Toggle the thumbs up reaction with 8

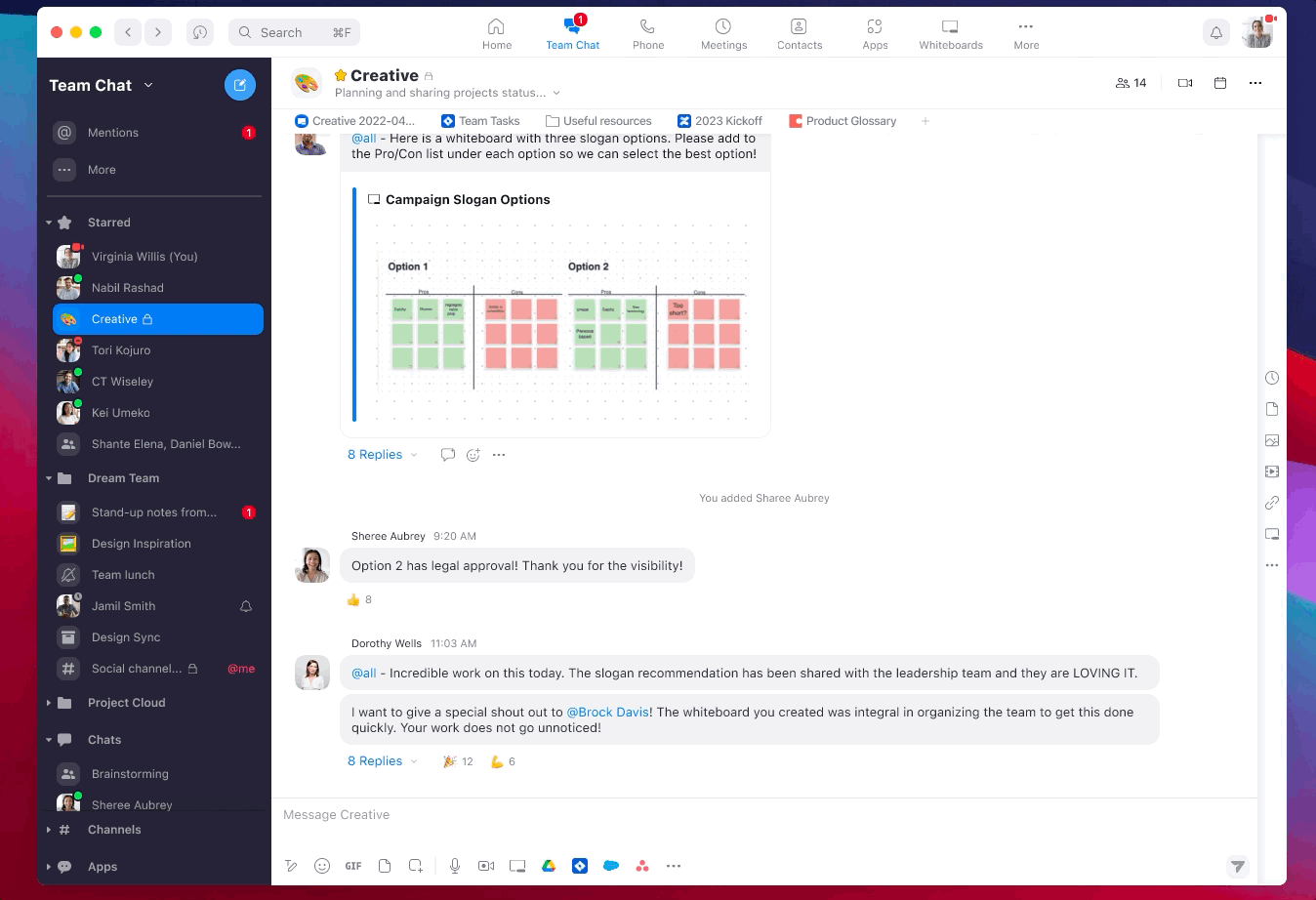point(359,599)
